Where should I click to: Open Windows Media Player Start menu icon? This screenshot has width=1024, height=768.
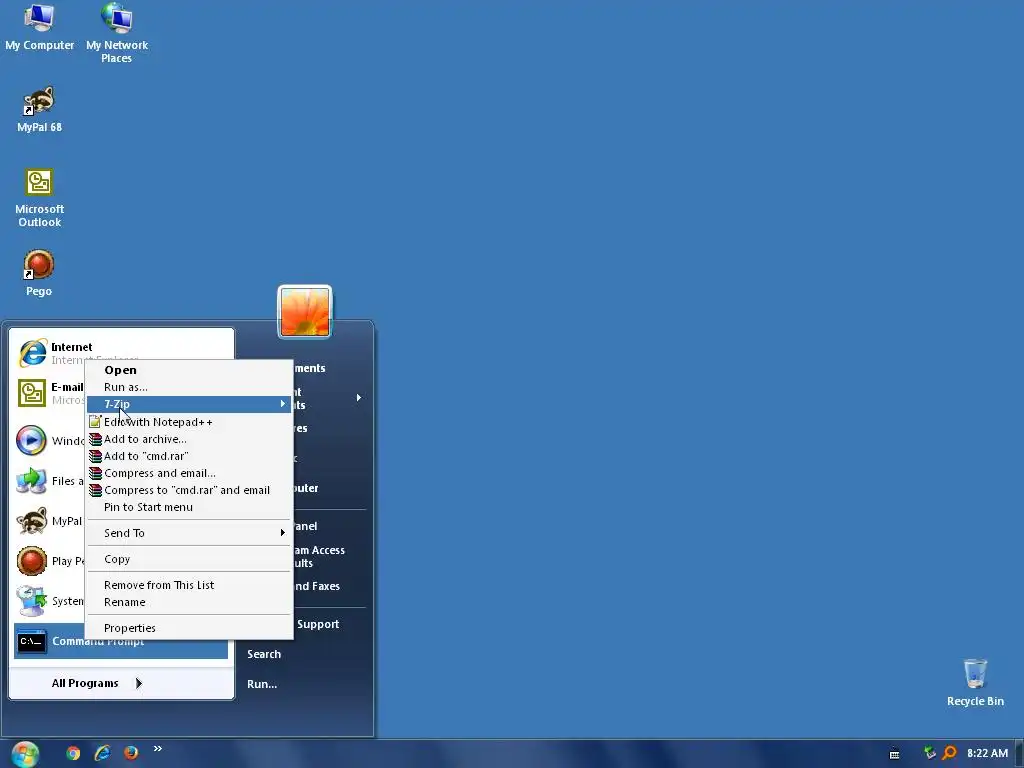31,440
